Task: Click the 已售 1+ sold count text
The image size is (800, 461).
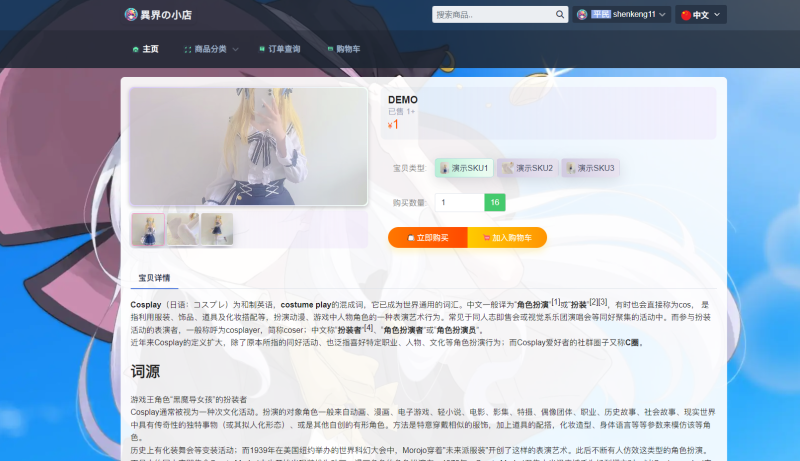Action: pos(402,111)
